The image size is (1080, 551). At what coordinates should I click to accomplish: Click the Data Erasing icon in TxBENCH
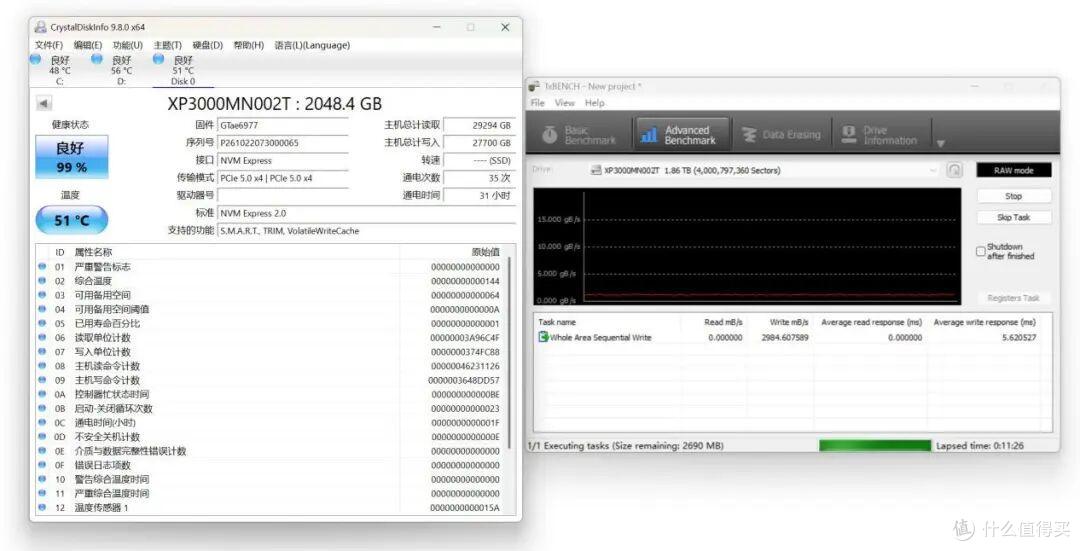[x=749, y=135]
